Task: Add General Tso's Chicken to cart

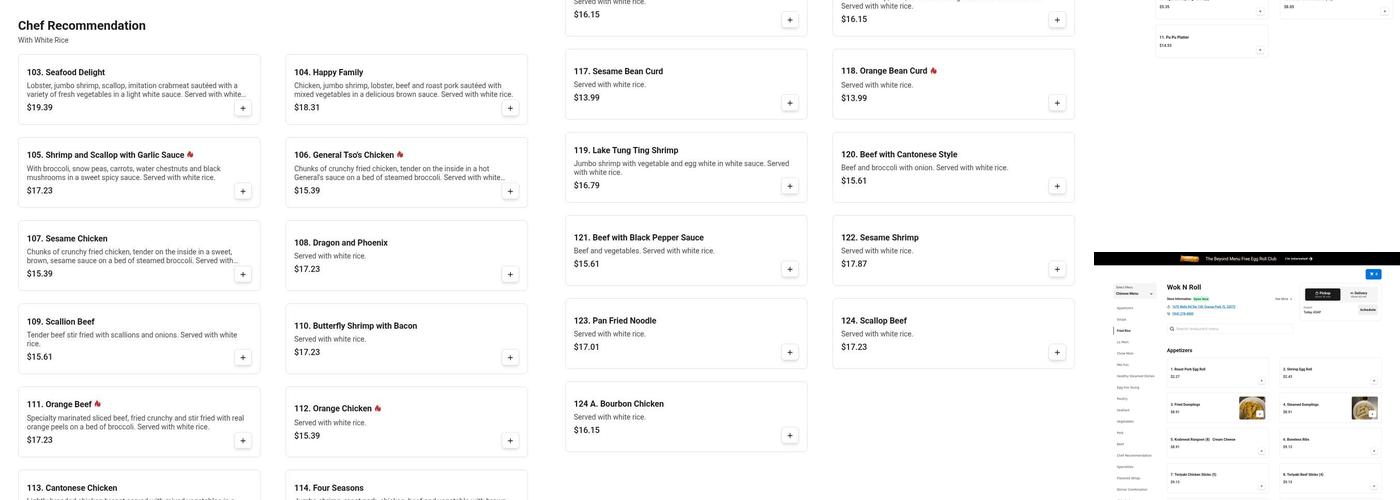Action: pyautogui.click(x=510, y=191)
